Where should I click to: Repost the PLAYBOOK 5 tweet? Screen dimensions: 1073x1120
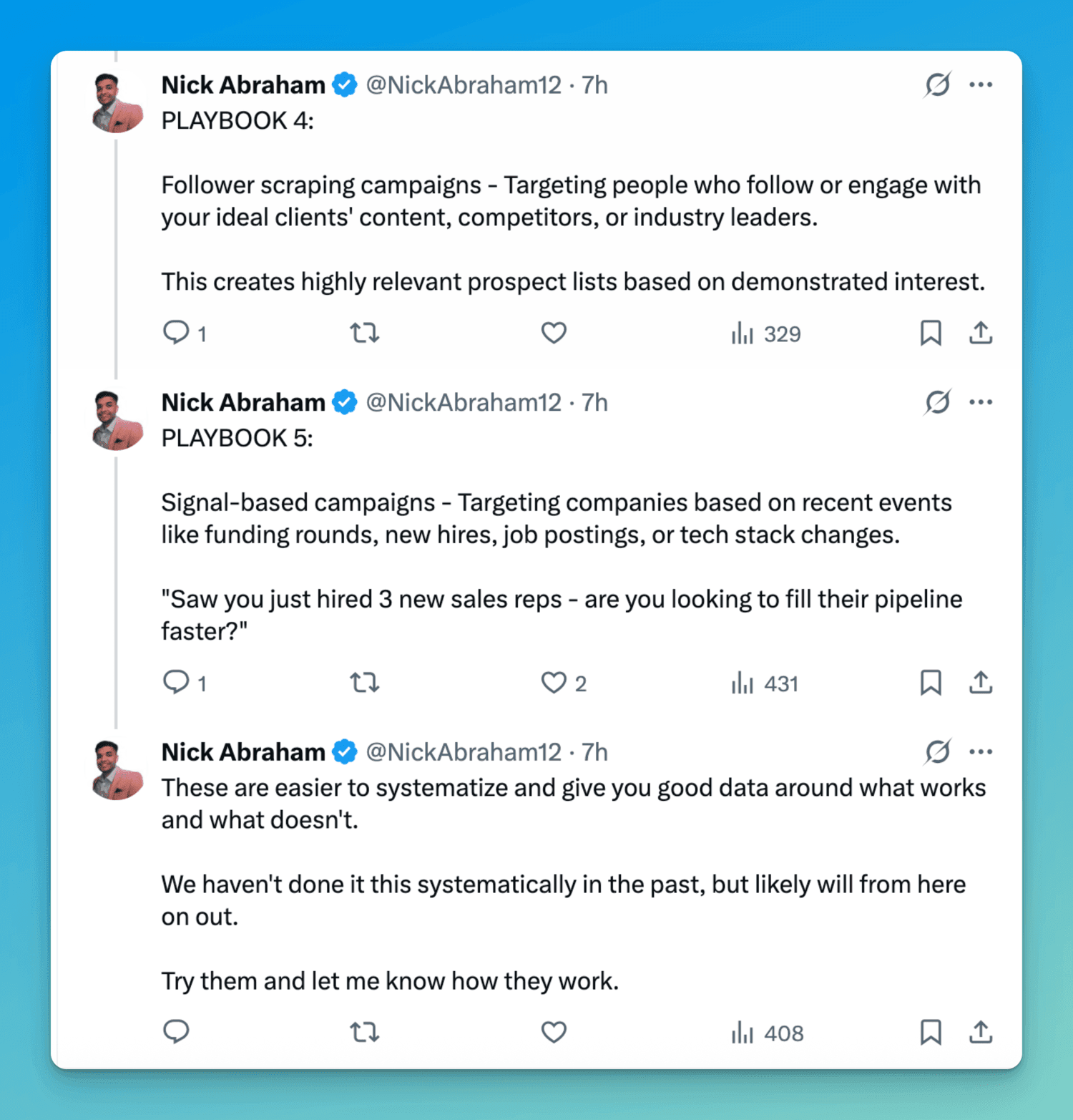pos(364,683)
